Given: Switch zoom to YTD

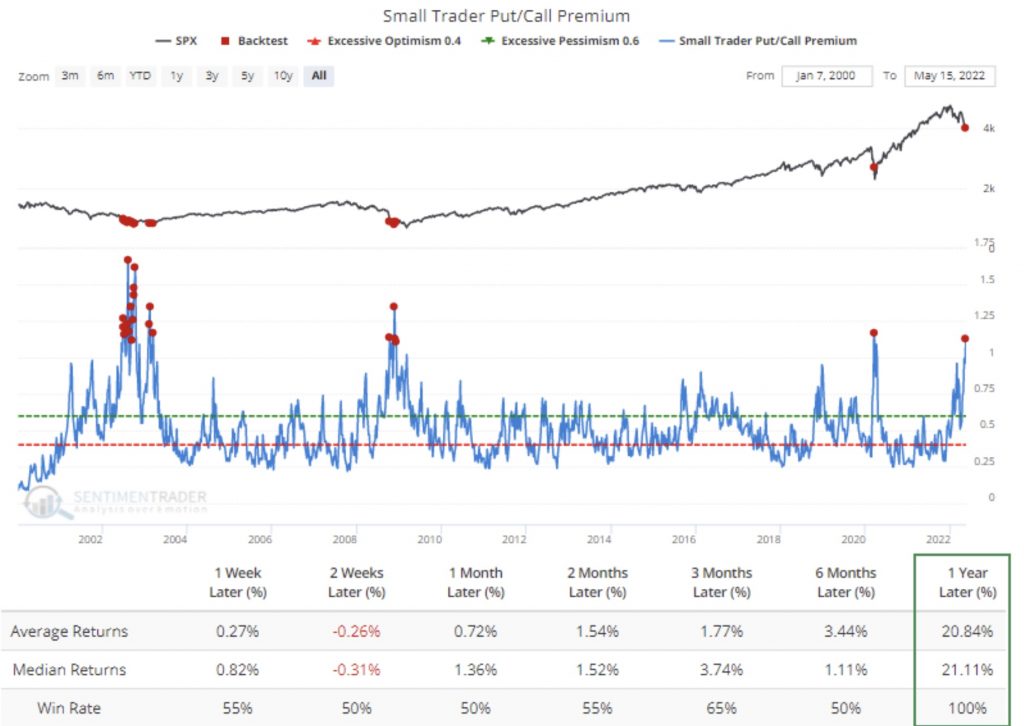Looking at the screenshot, I should pos(141,76).
